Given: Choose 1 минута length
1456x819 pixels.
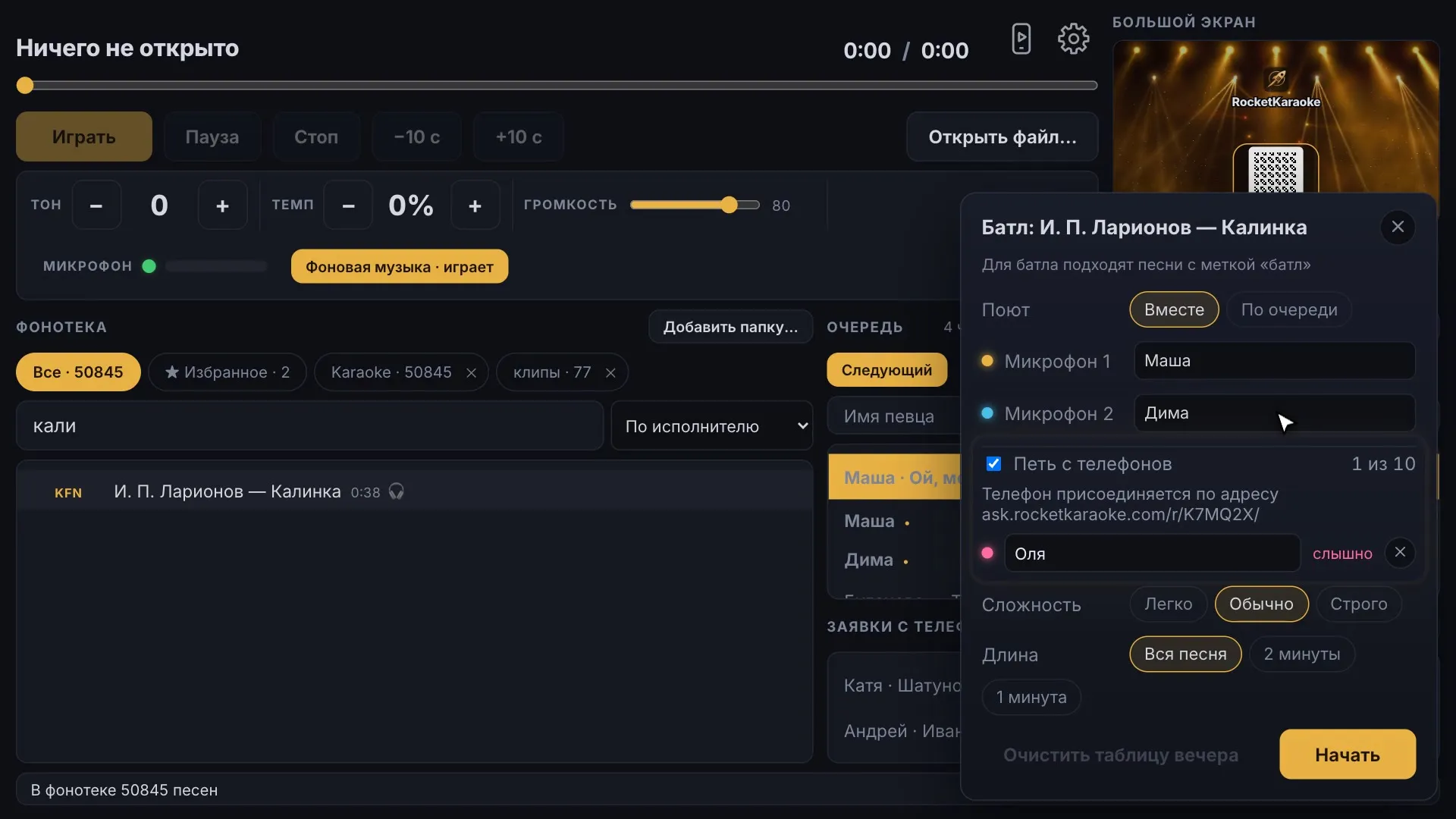Looking at the screenshot, I should click(1031, 697).
